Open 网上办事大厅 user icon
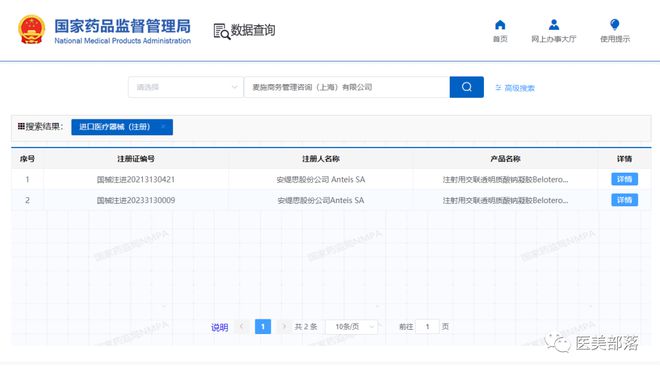This screenshot has height=372, width=660. click(x=554, y=25)
